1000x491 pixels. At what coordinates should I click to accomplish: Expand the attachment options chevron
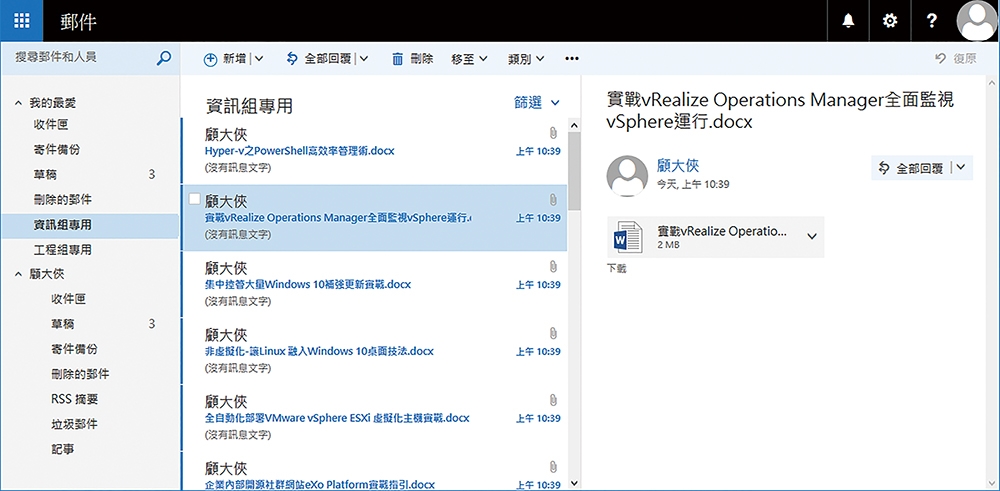pos(812,236)
